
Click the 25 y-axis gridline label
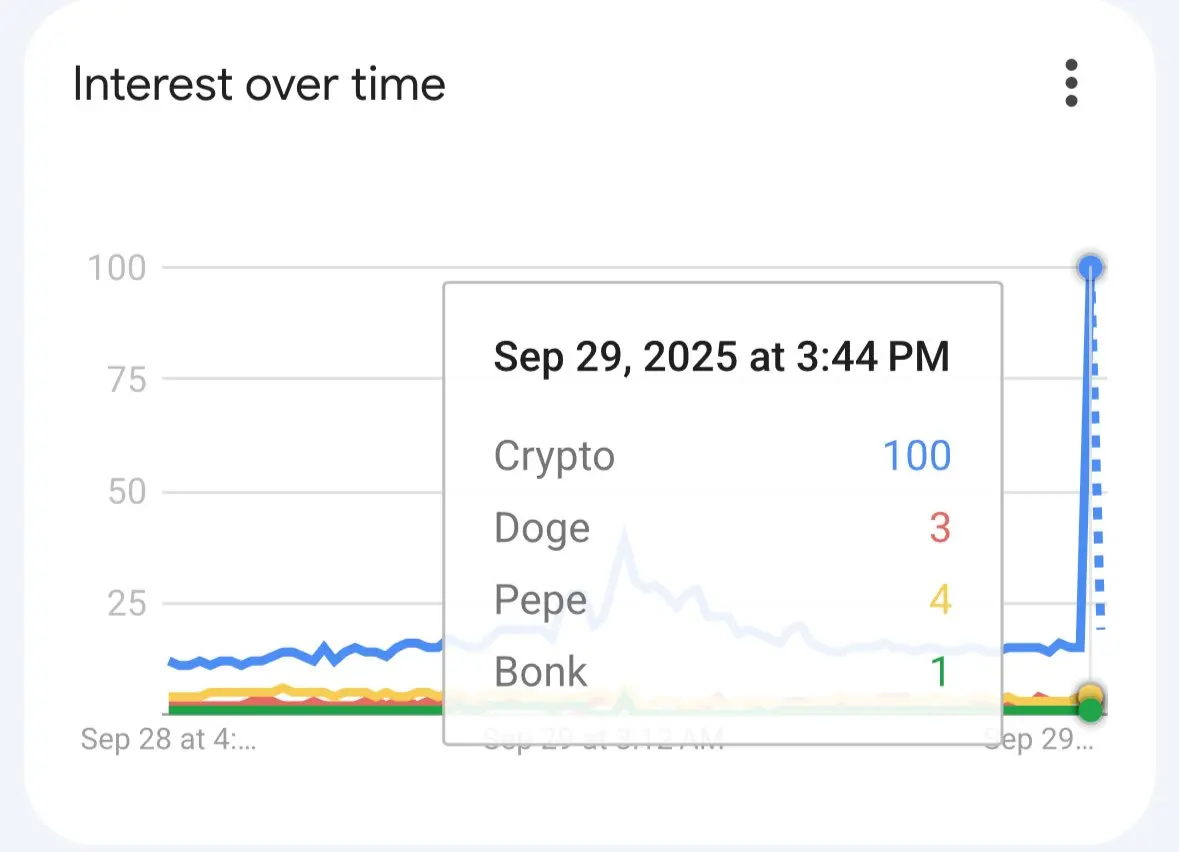127,603
